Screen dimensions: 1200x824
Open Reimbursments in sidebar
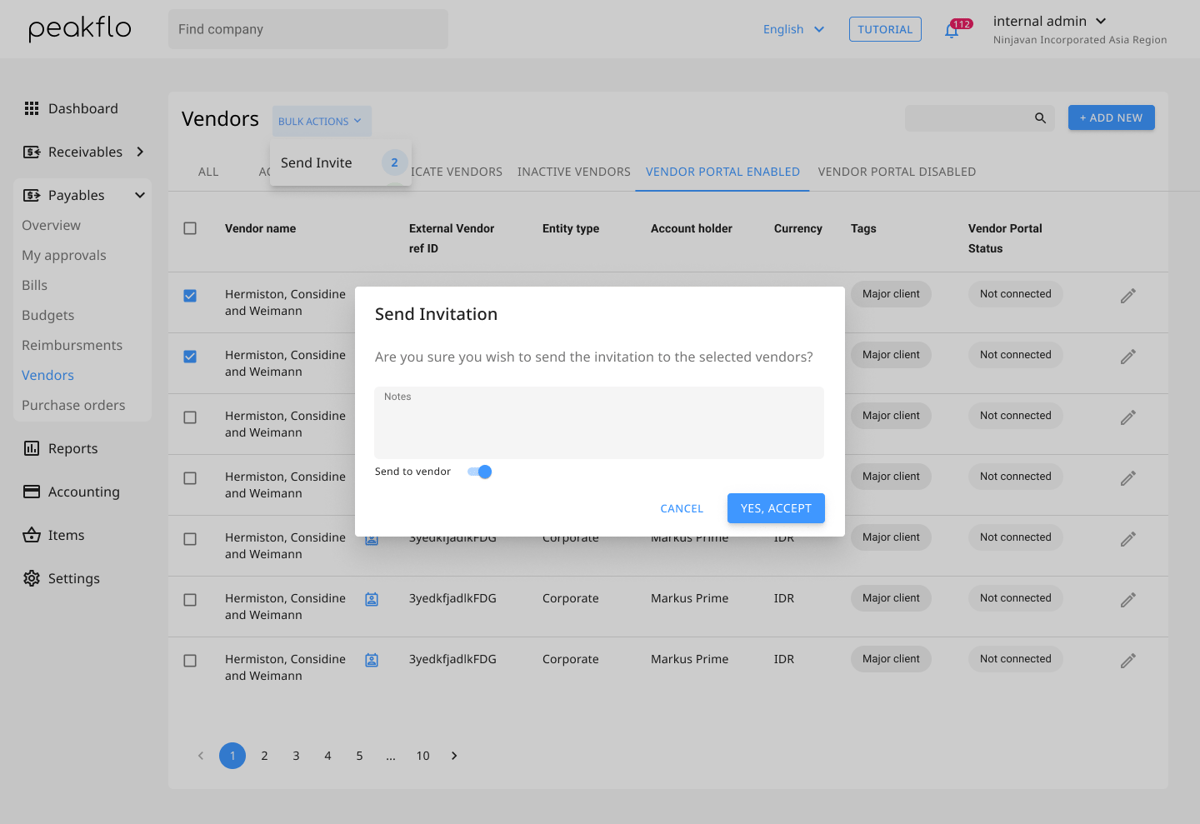point(72,345)
